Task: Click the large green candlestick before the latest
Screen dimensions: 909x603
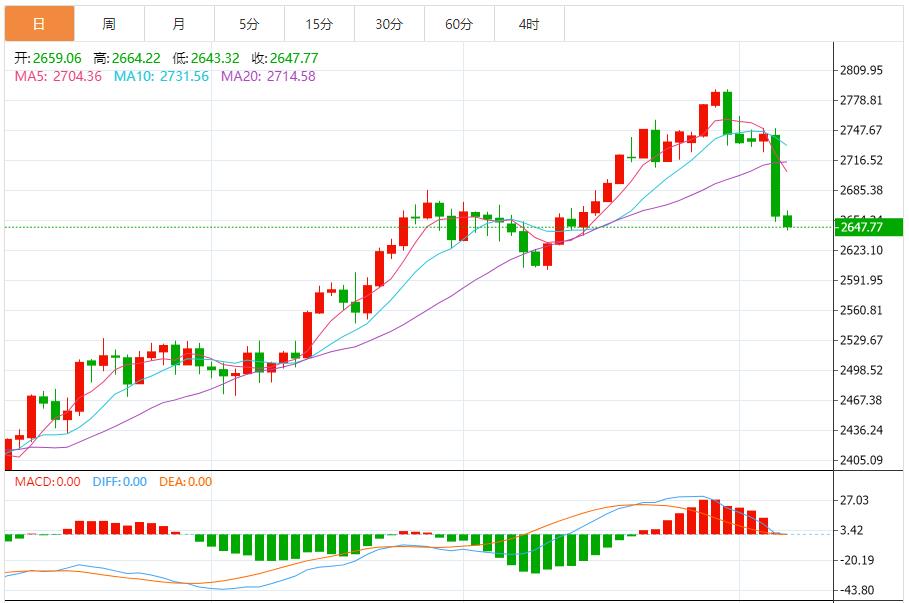Action: (775, 176)
